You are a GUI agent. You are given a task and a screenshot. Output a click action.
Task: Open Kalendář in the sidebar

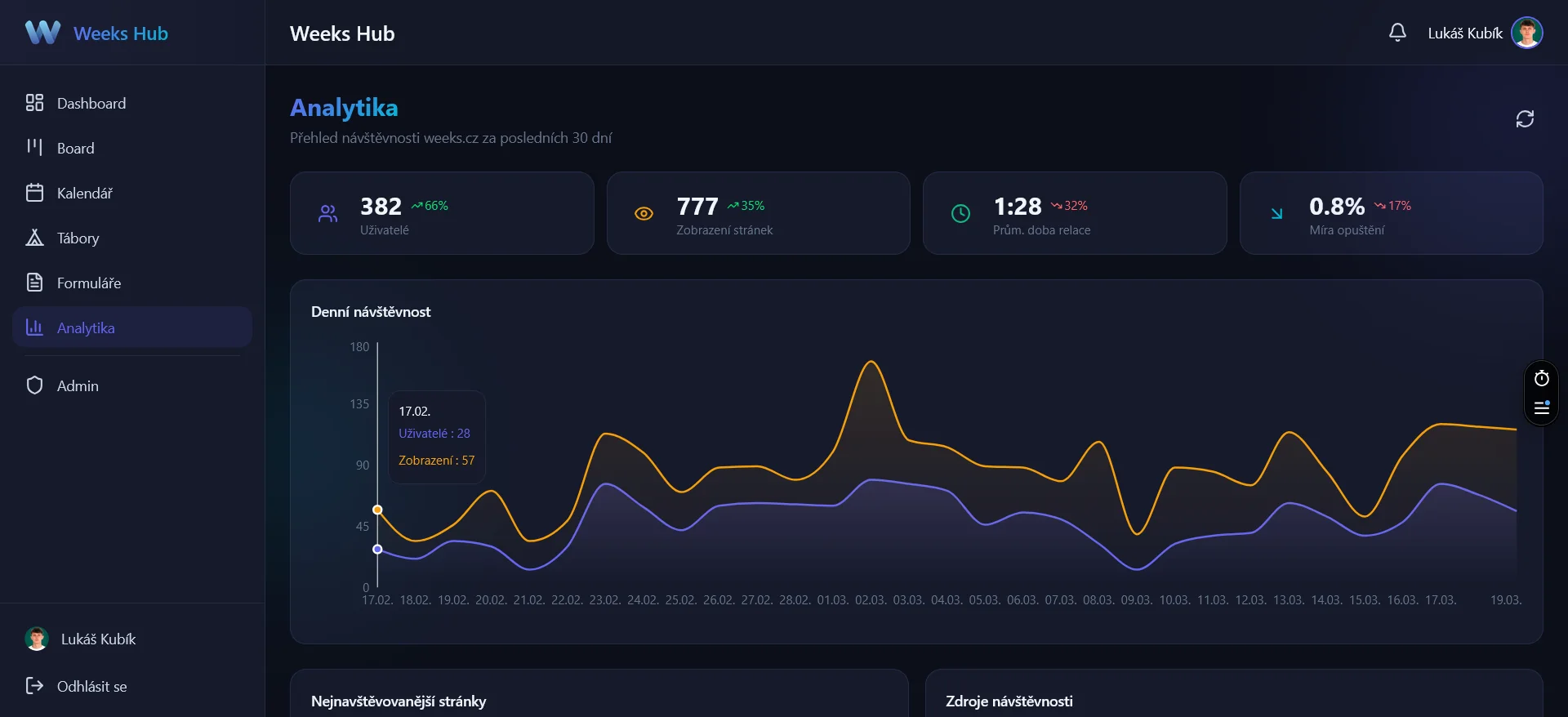tap(131, 193)
